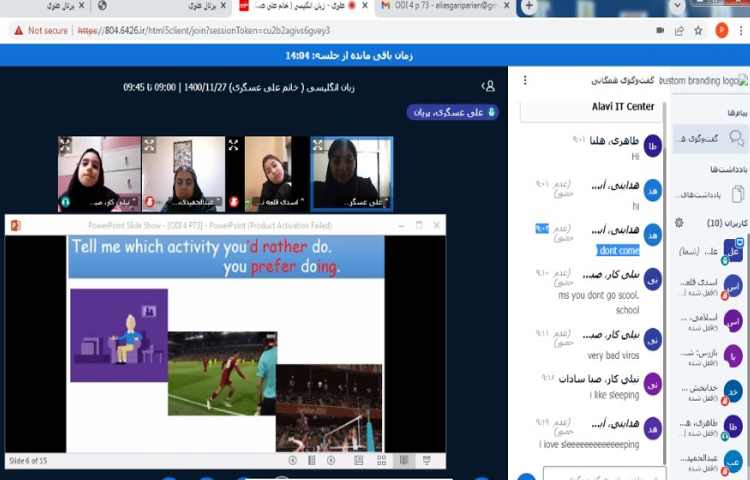The image size is (750, 480).
Task: Open user menu for علی (شما) in users list
Action: click(x=711, y=252)
